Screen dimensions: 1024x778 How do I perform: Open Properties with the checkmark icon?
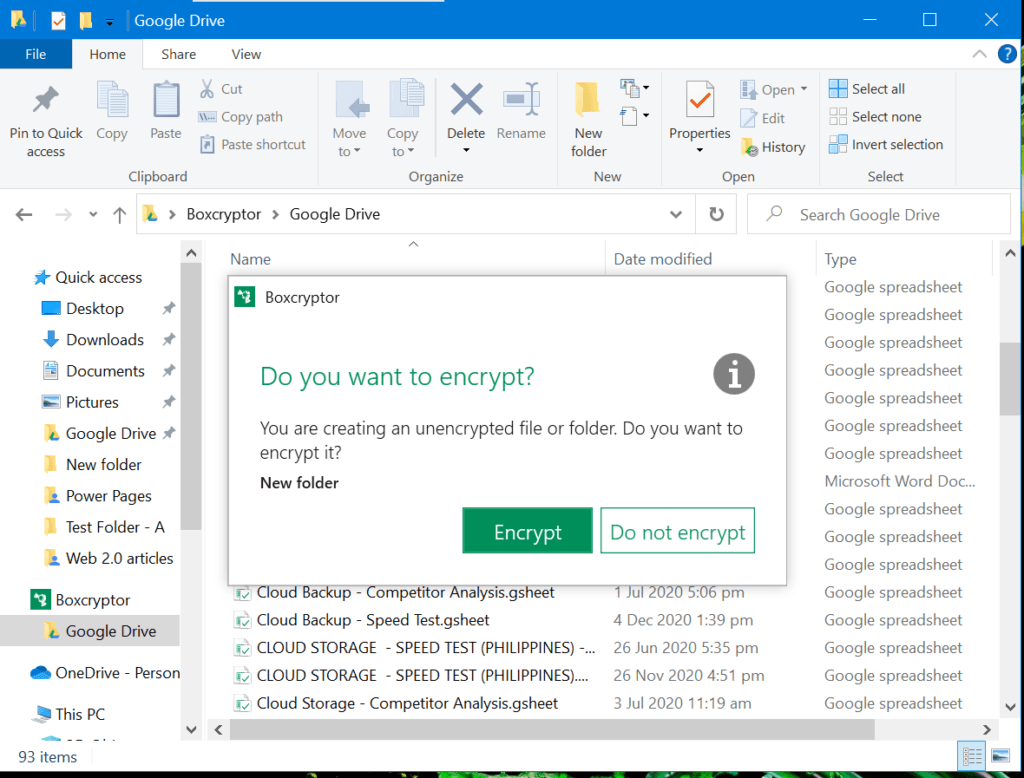pos(699,101)
